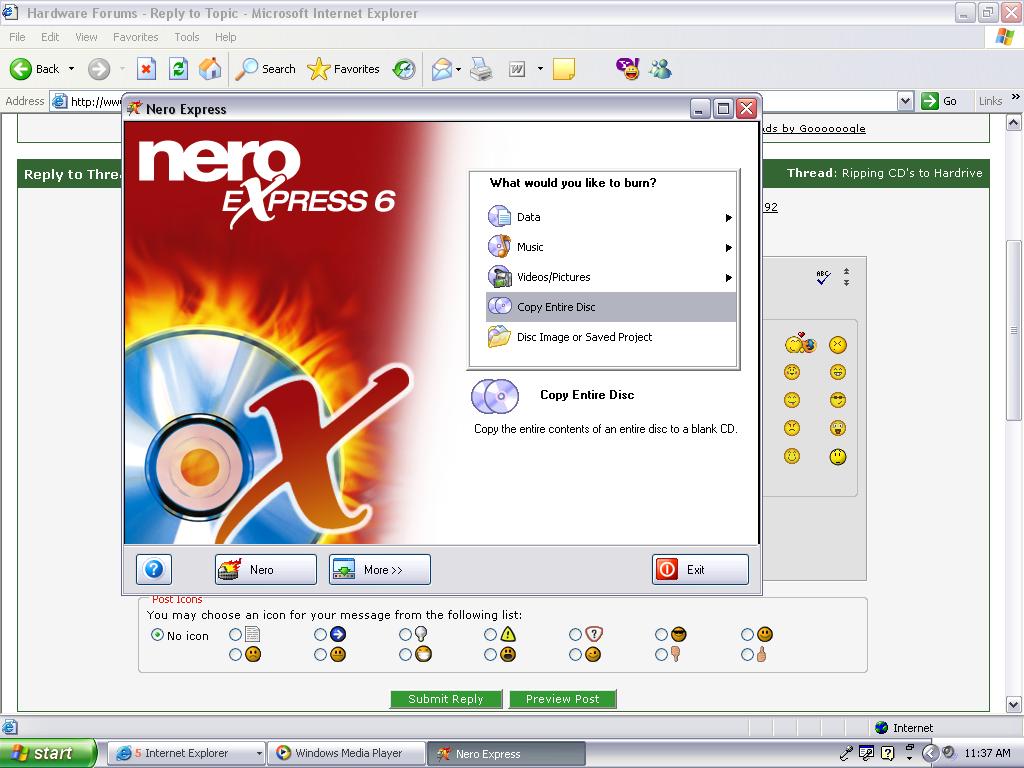Choose the Data burn option
The image size is (1024, 768).
(x=611, y=217)
